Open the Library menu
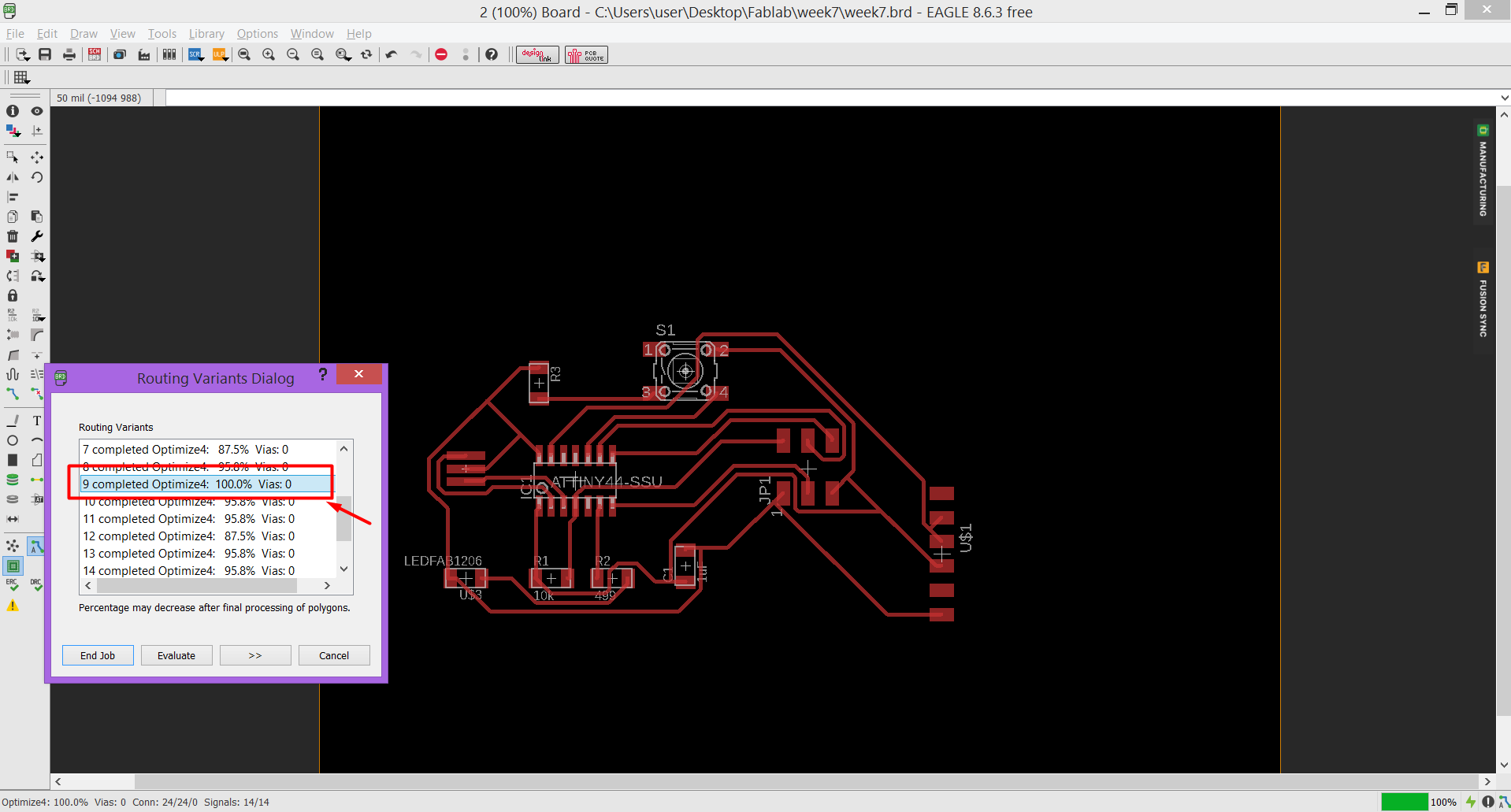 click(206, 34)
